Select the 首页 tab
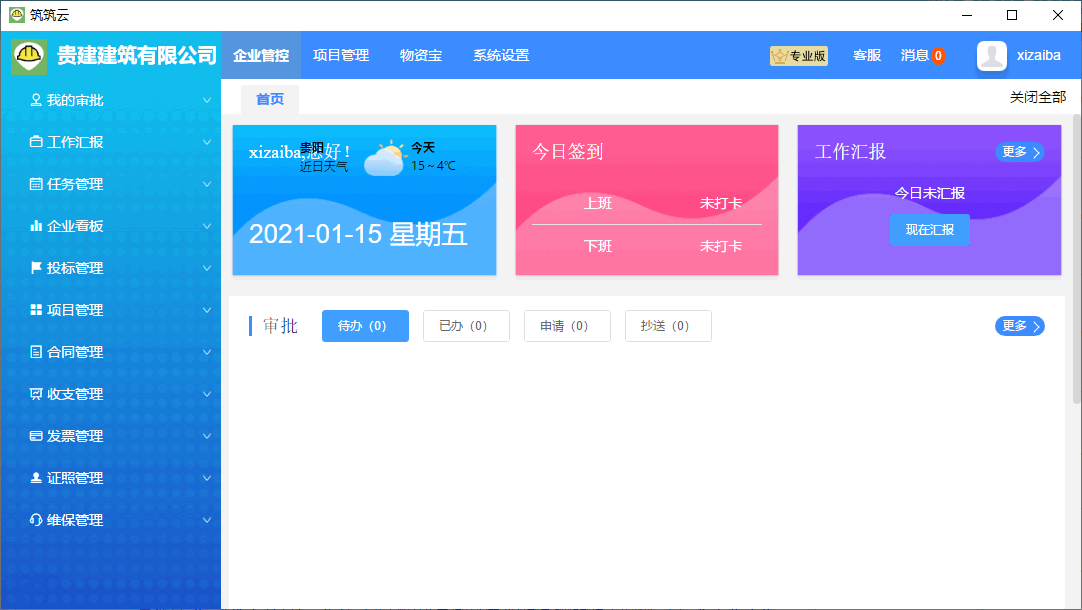The height and width of the screenshot is (610, 1082). click(x=270, y=99)
